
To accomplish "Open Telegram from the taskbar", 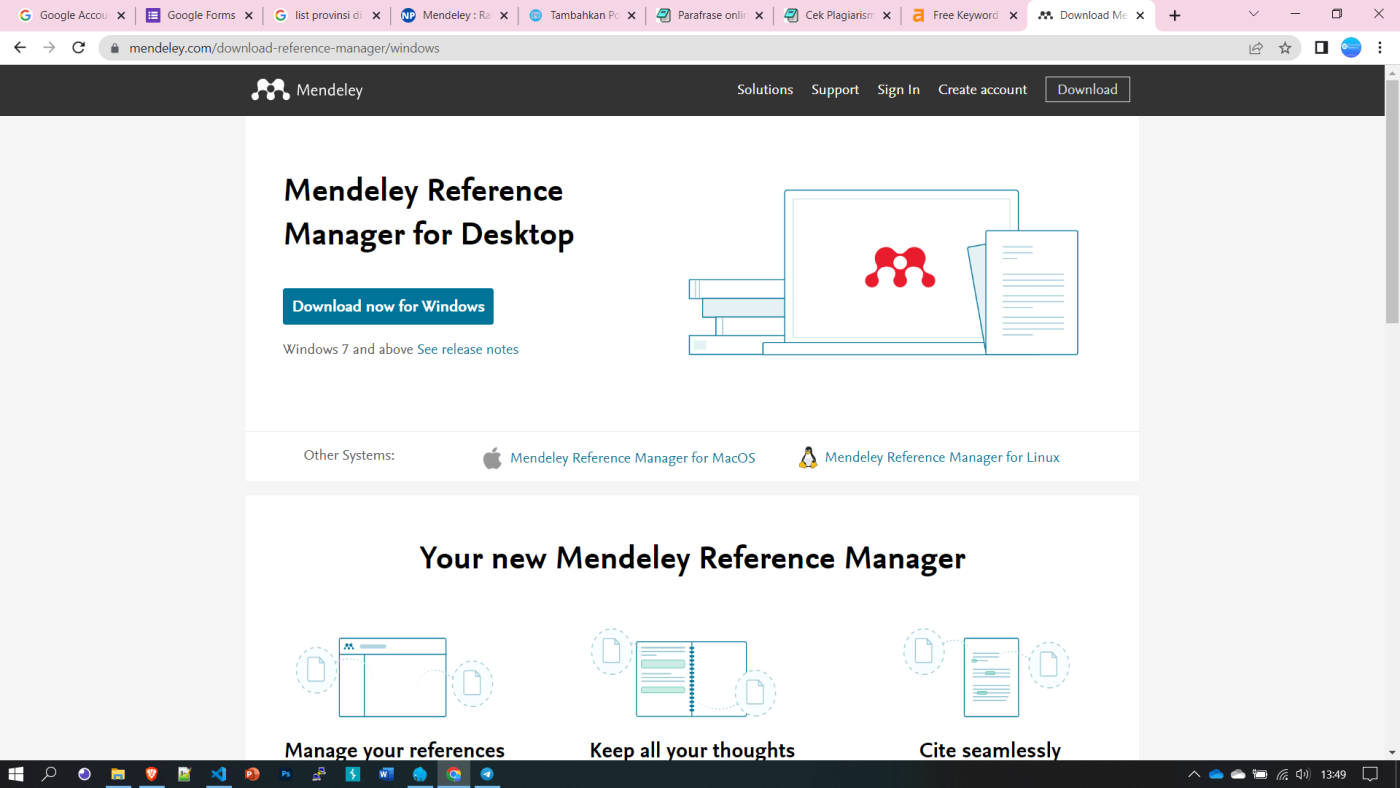I will (487, 774).
